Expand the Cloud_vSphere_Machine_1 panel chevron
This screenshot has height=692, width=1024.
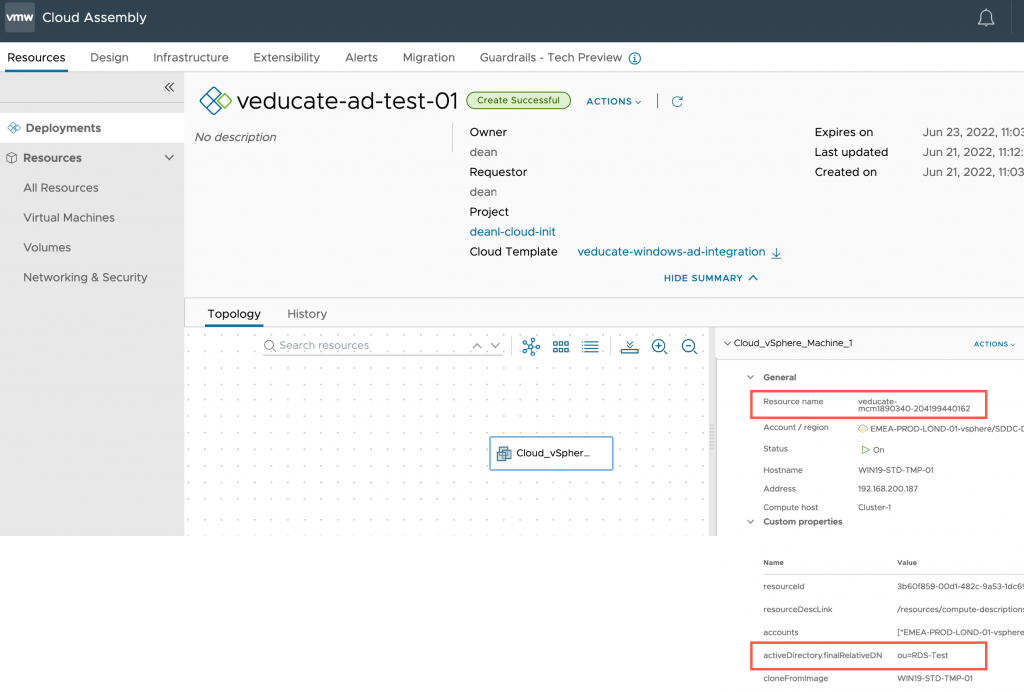click(727, 343)
